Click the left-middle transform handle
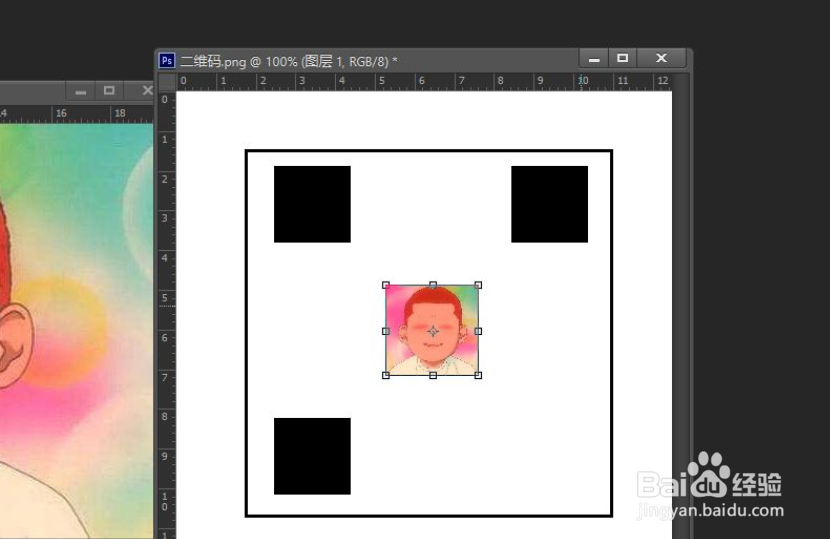The width and height of the screenshot is (830, 539). pyautogui.click(x=386, y=331)
